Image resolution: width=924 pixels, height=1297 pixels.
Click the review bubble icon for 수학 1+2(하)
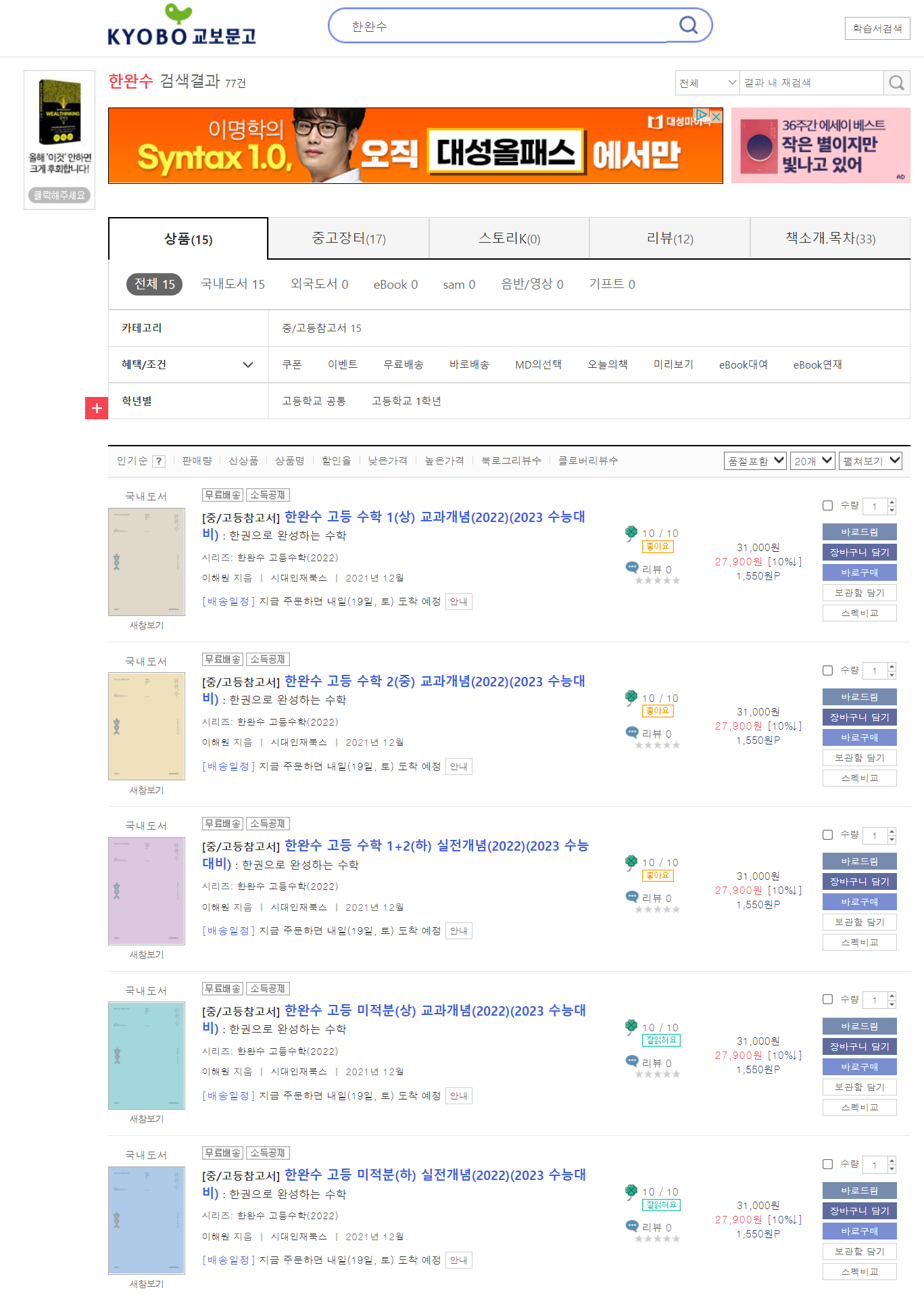coord(632,897)
